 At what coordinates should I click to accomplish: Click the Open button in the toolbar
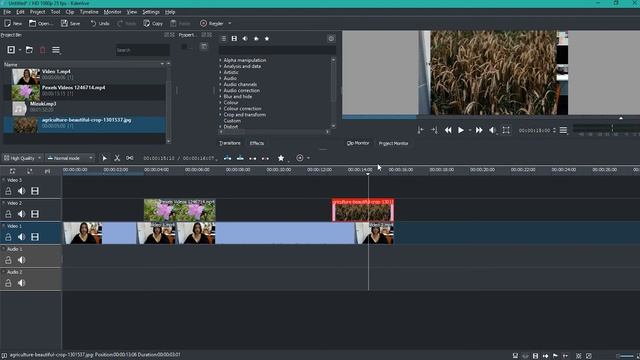pyautogui.click(x=40, y=23)
